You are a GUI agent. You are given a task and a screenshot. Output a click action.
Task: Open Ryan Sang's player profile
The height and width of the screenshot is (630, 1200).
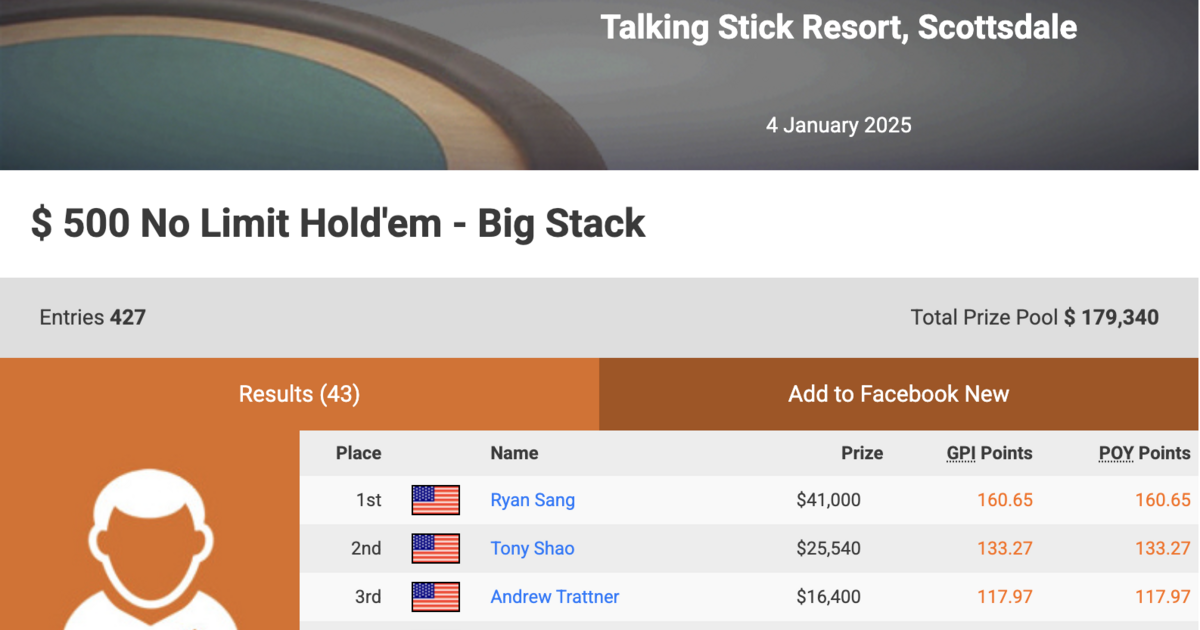coord(532,500)
